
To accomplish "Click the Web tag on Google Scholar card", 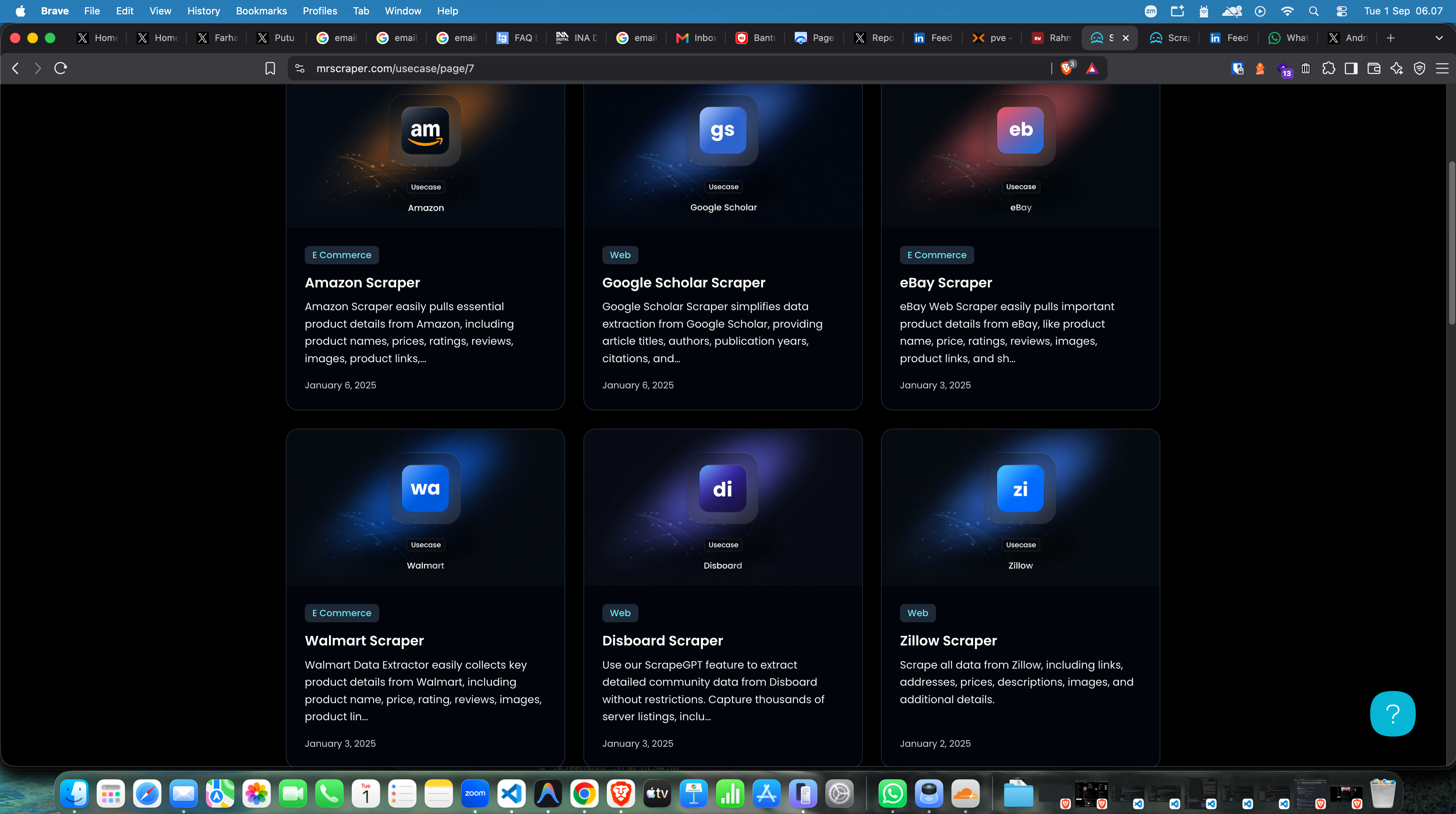I will [x=620, y=255].
